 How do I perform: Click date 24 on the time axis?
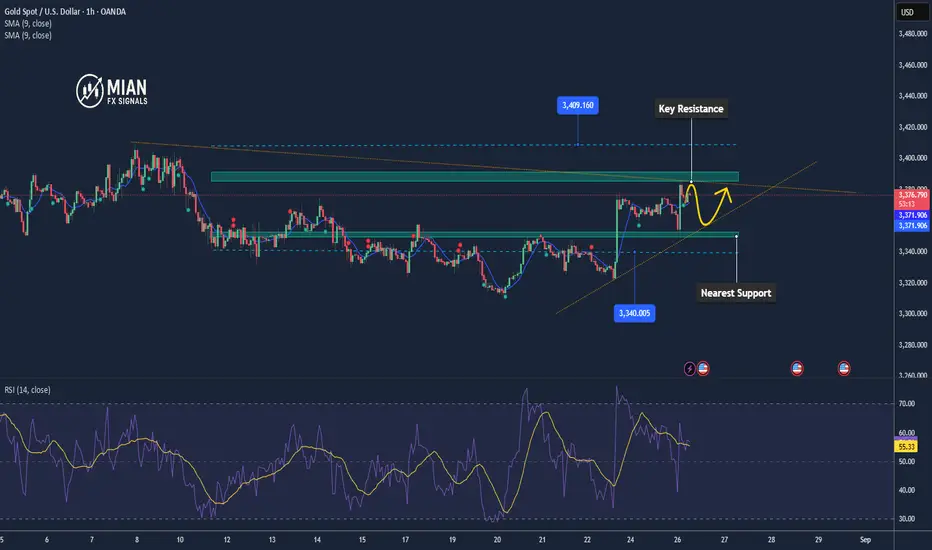coord(630,540)
